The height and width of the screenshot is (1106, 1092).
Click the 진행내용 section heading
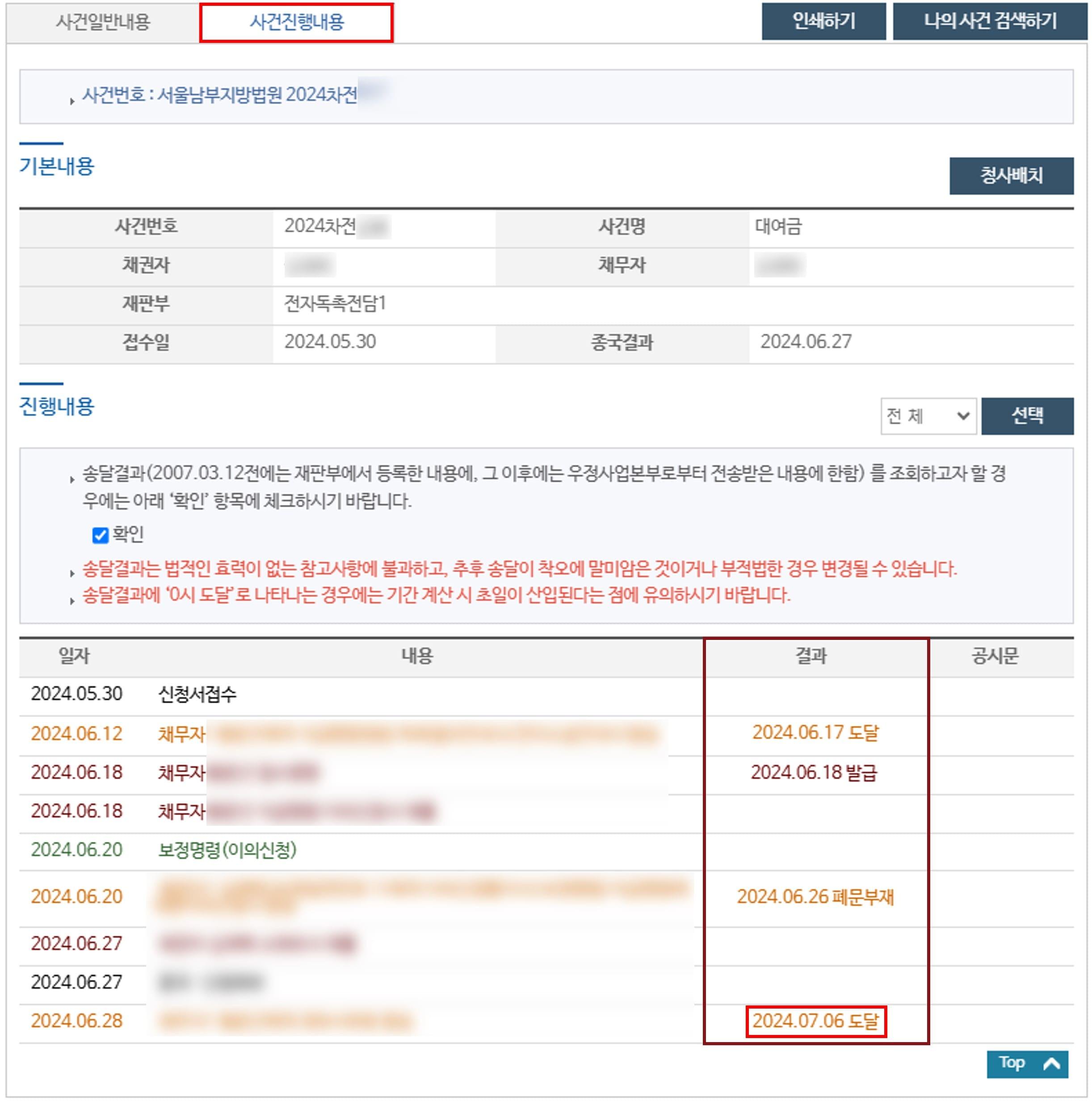tap(57, 407)
